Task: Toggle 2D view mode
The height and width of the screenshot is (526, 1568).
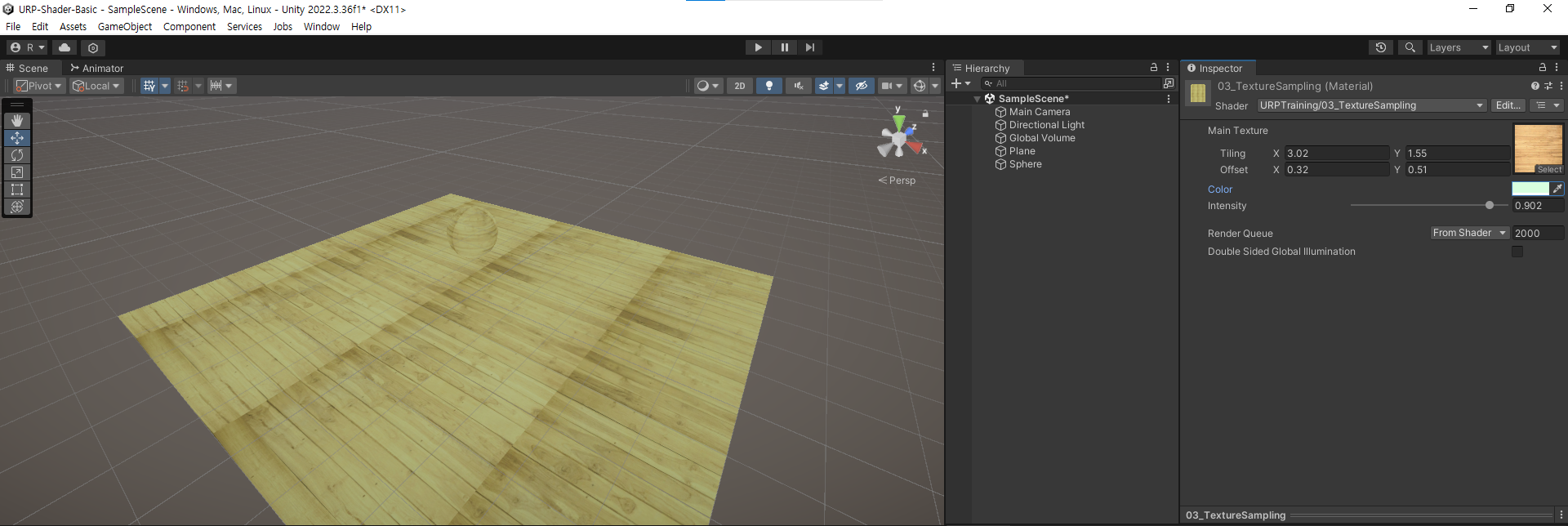Action: tap(740, 86)
